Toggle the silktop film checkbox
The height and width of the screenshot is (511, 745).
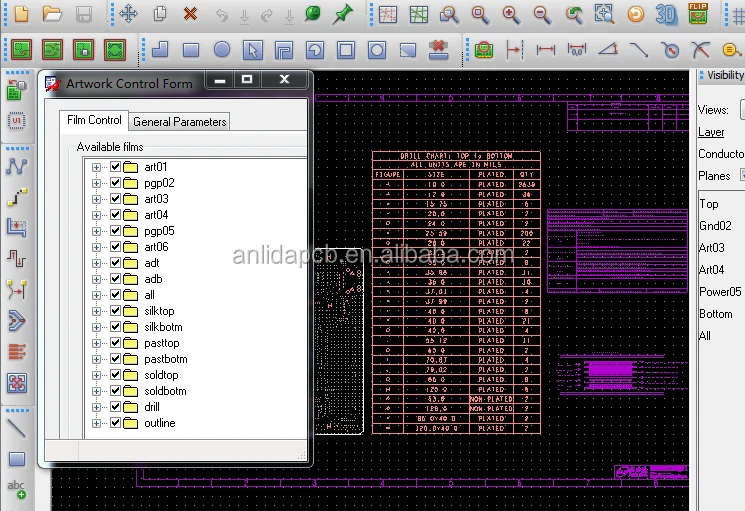115,311
